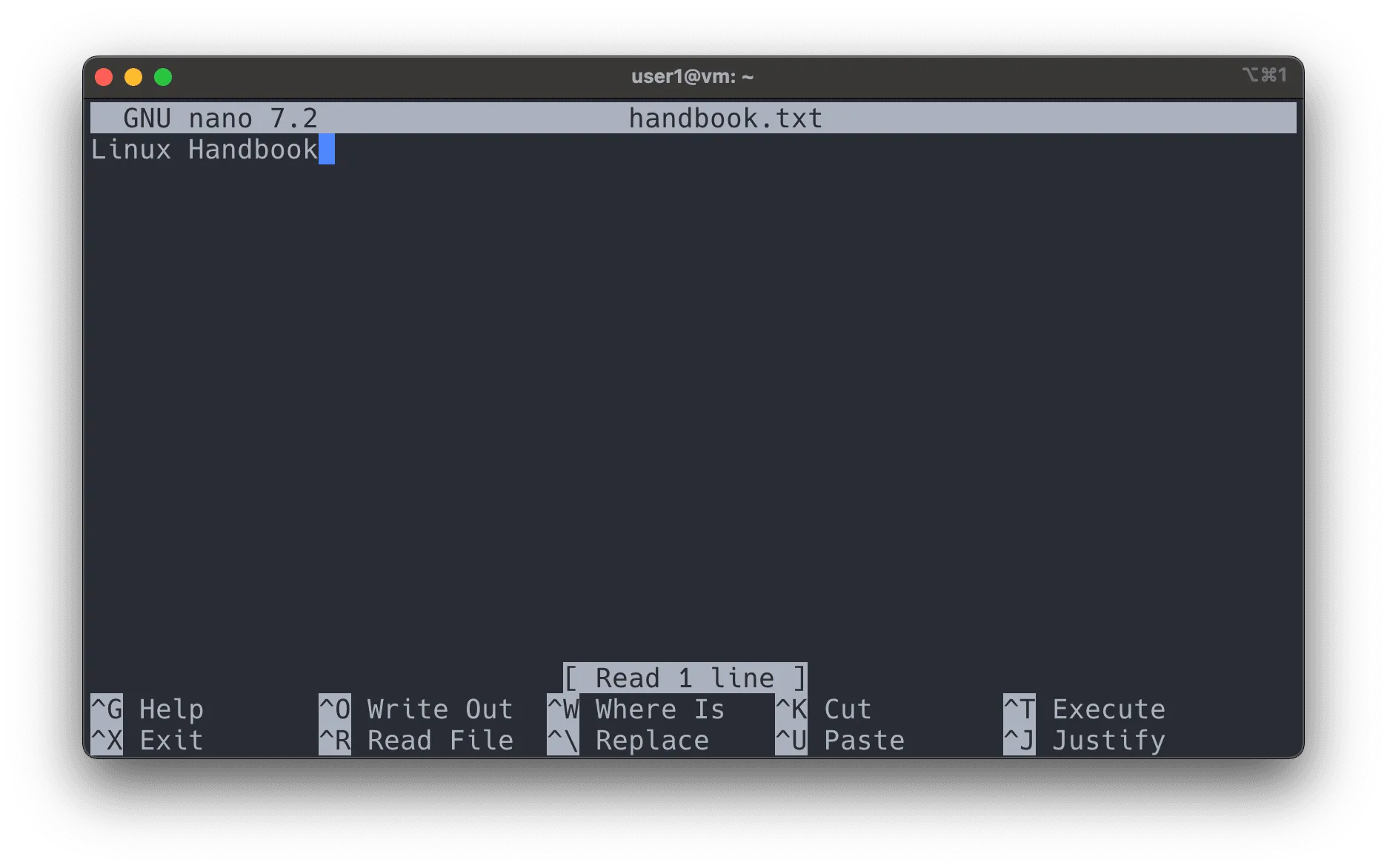1387x868 pixels.
Task: Click the ^X Exit shortcut
Action: (x=147, y=741)
